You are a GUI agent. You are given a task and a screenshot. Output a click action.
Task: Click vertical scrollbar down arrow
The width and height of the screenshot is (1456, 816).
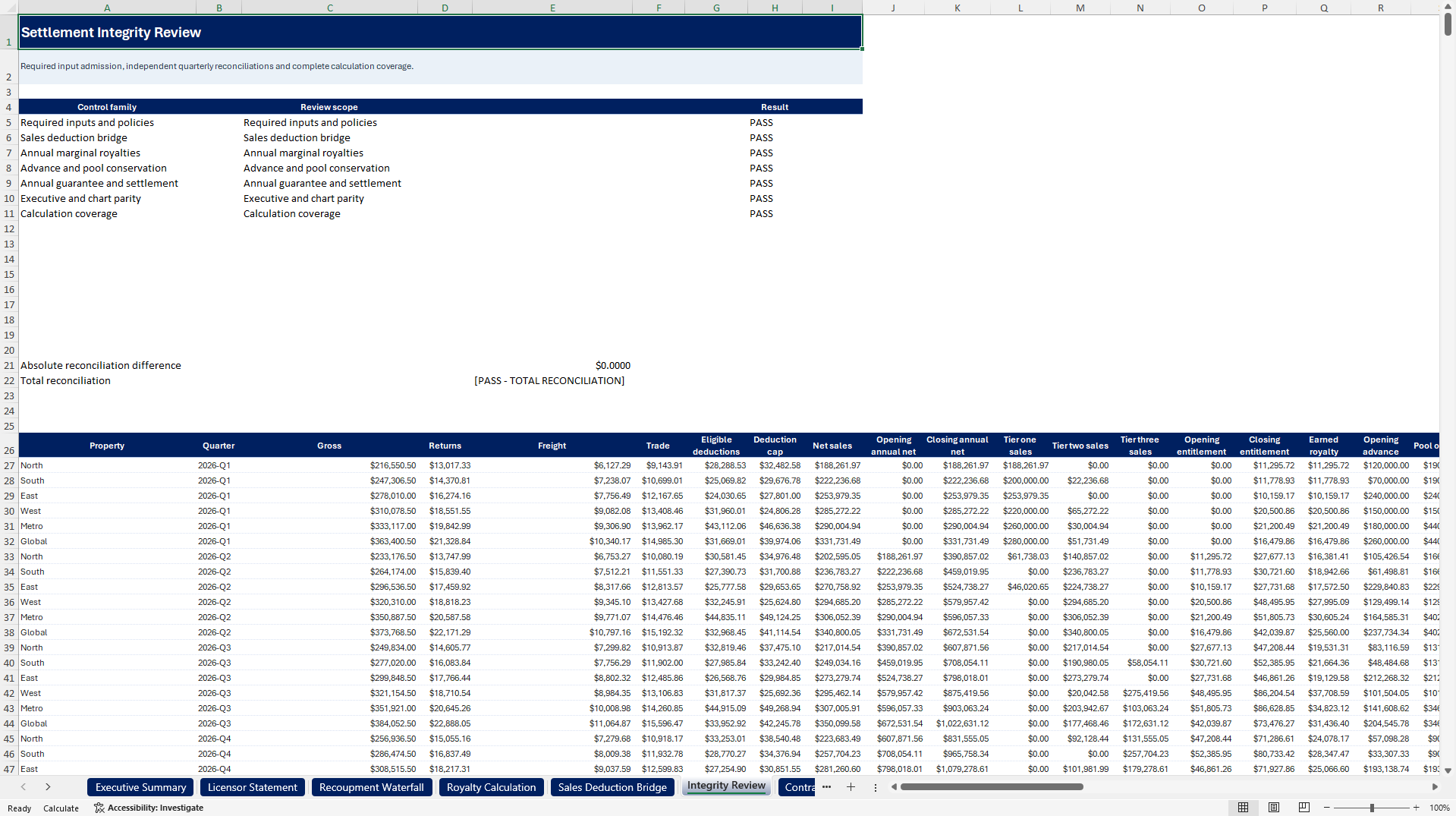coord(1448,770)
